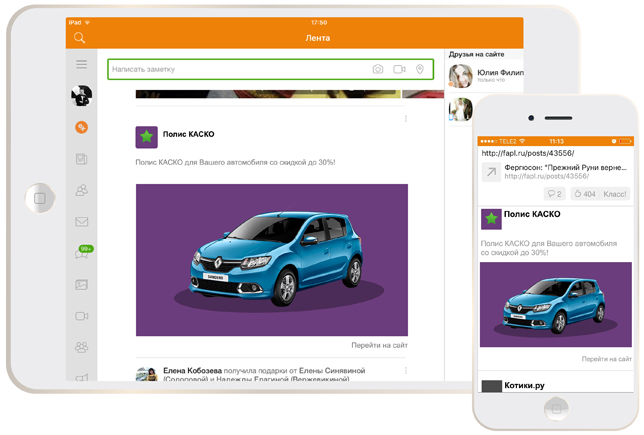
Task: Tap the thumbs-up 404 likes counter
Action: (x=585, y=194)
